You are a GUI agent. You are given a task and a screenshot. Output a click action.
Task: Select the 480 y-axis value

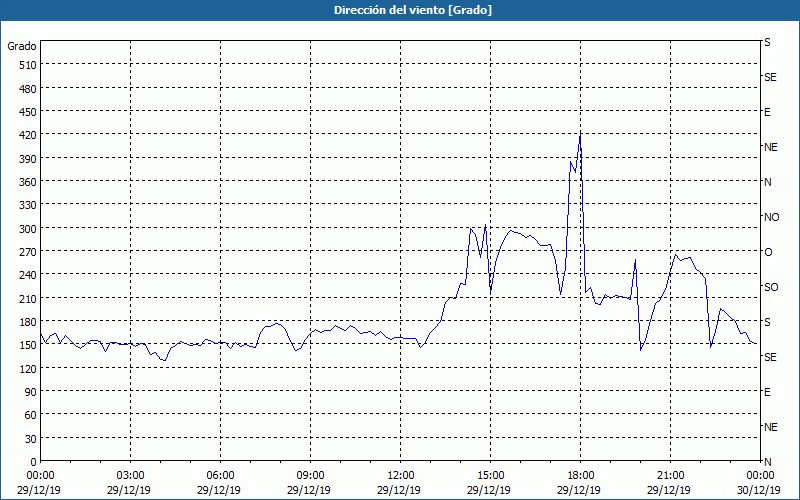[x=28, y=89]
